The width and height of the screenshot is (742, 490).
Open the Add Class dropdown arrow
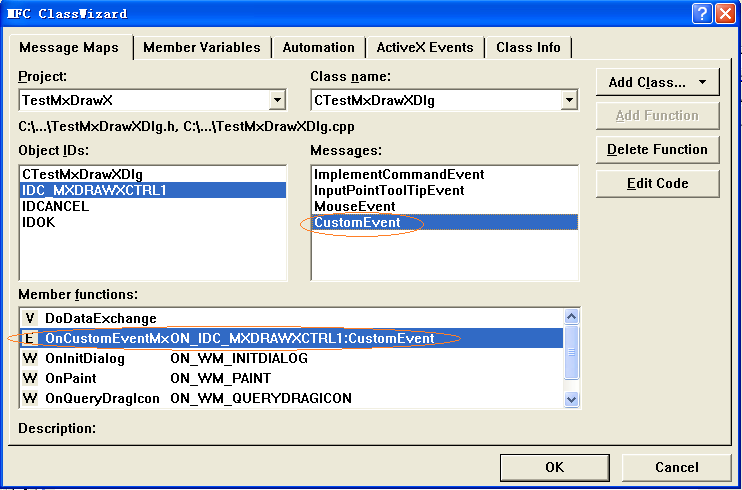click(702, 82)
